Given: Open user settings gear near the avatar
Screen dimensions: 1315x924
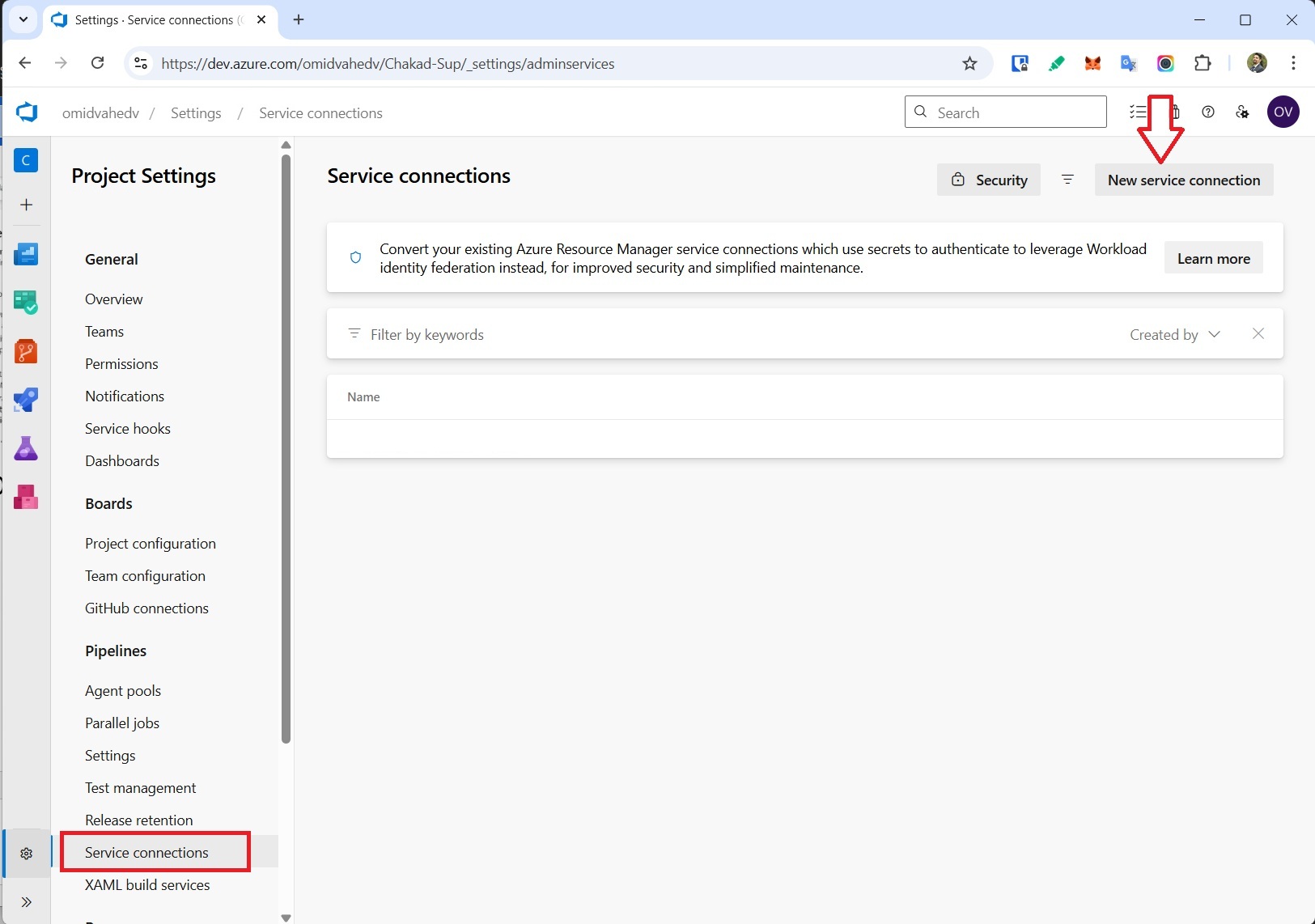Looking at the screenshot, I should coord(1243,112).
